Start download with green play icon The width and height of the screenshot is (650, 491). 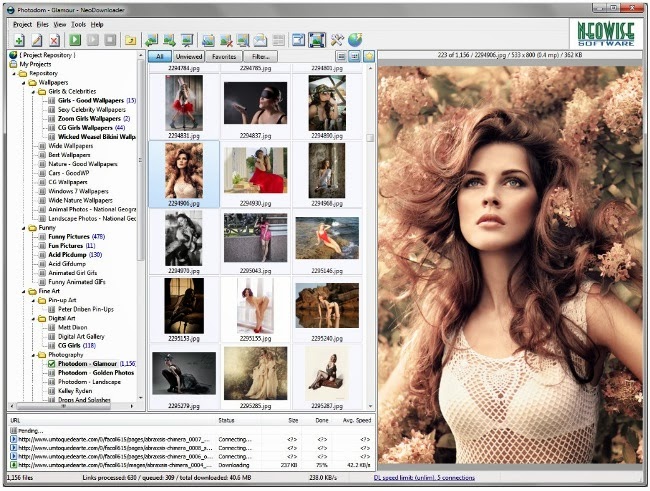click(75, 40)
